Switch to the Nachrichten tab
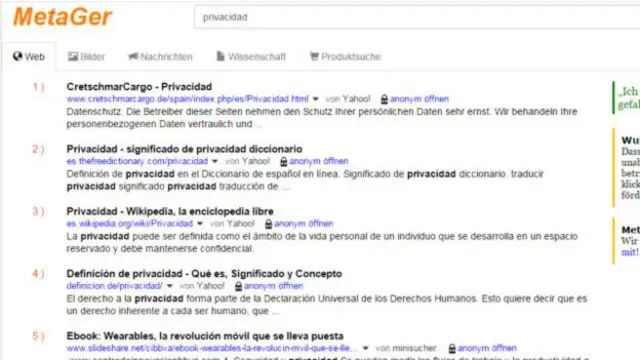Image resolution: width=640 pixels, height=360 pixels. click(x=160, y=57)
